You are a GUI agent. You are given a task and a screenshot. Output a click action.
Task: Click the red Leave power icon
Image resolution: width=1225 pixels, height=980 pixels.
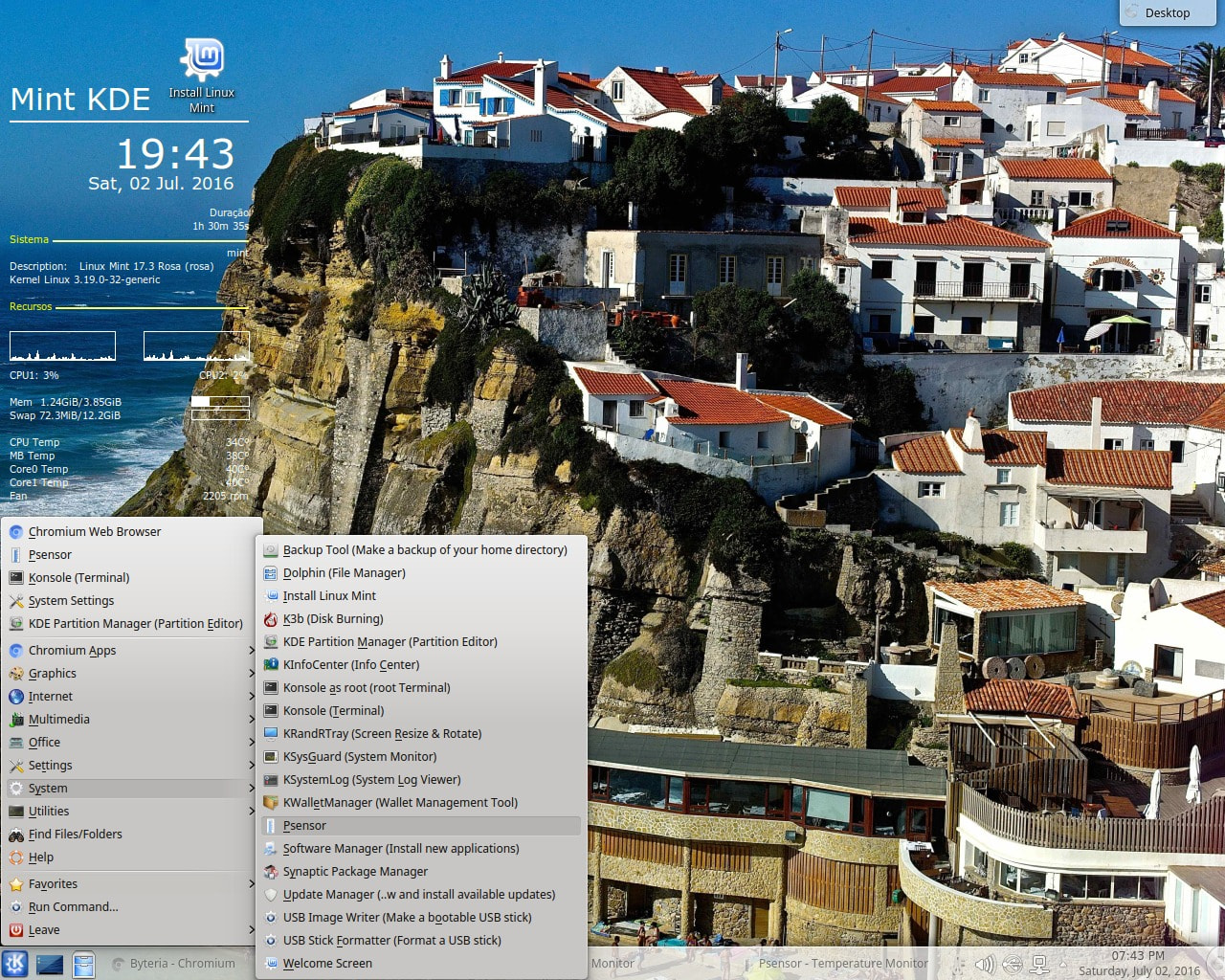(16, 930)
